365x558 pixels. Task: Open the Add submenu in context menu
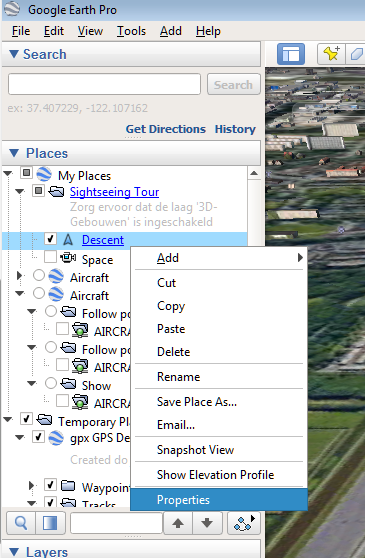coord(219,258)
